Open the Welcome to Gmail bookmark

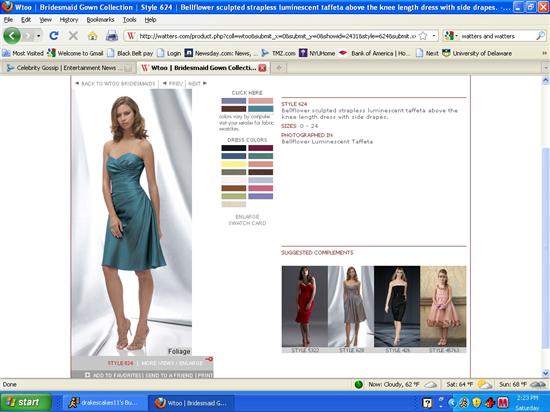coord(75,53)
